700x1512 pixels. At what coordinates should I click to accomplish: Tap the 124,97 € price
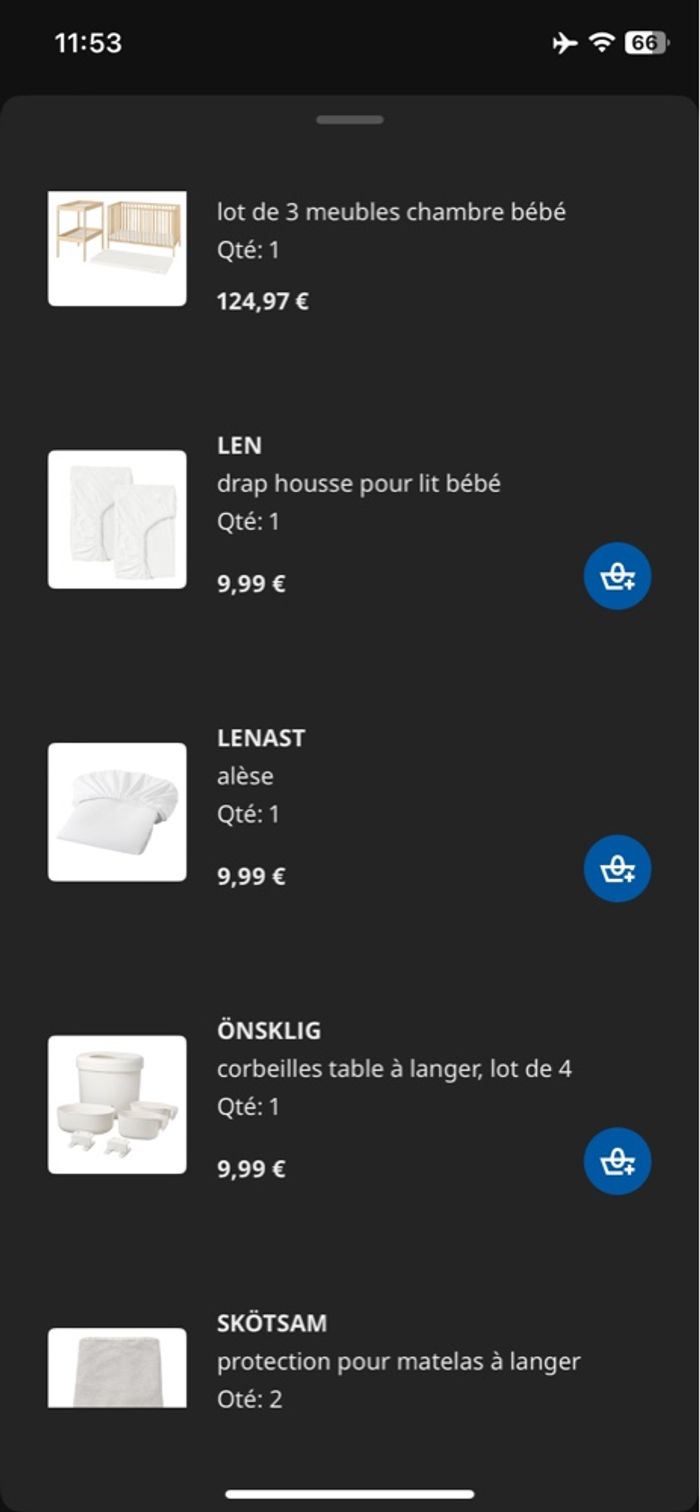tap(263, 301)
